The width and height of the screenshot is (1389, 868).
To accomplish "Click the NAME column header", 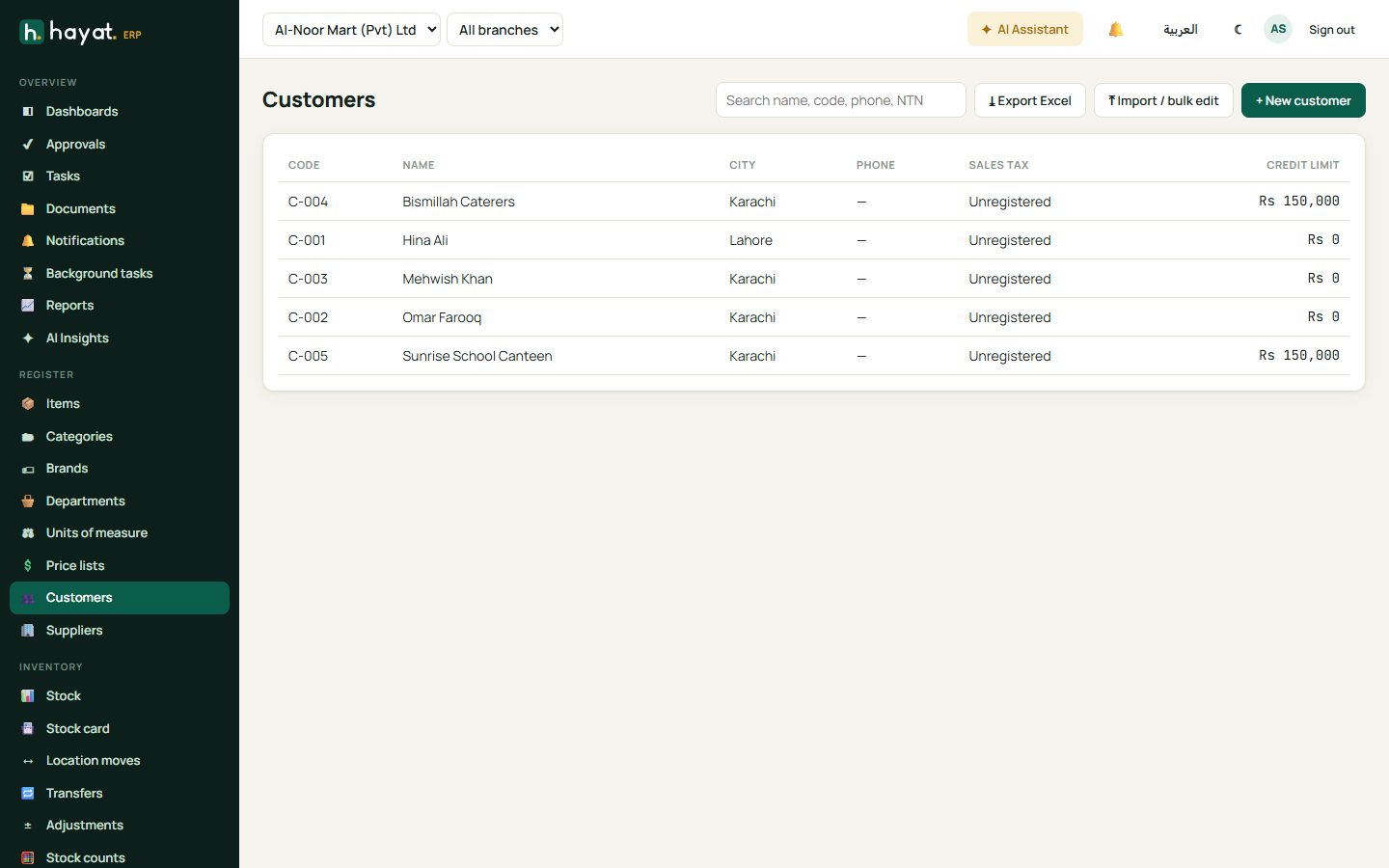I will 419,165.
